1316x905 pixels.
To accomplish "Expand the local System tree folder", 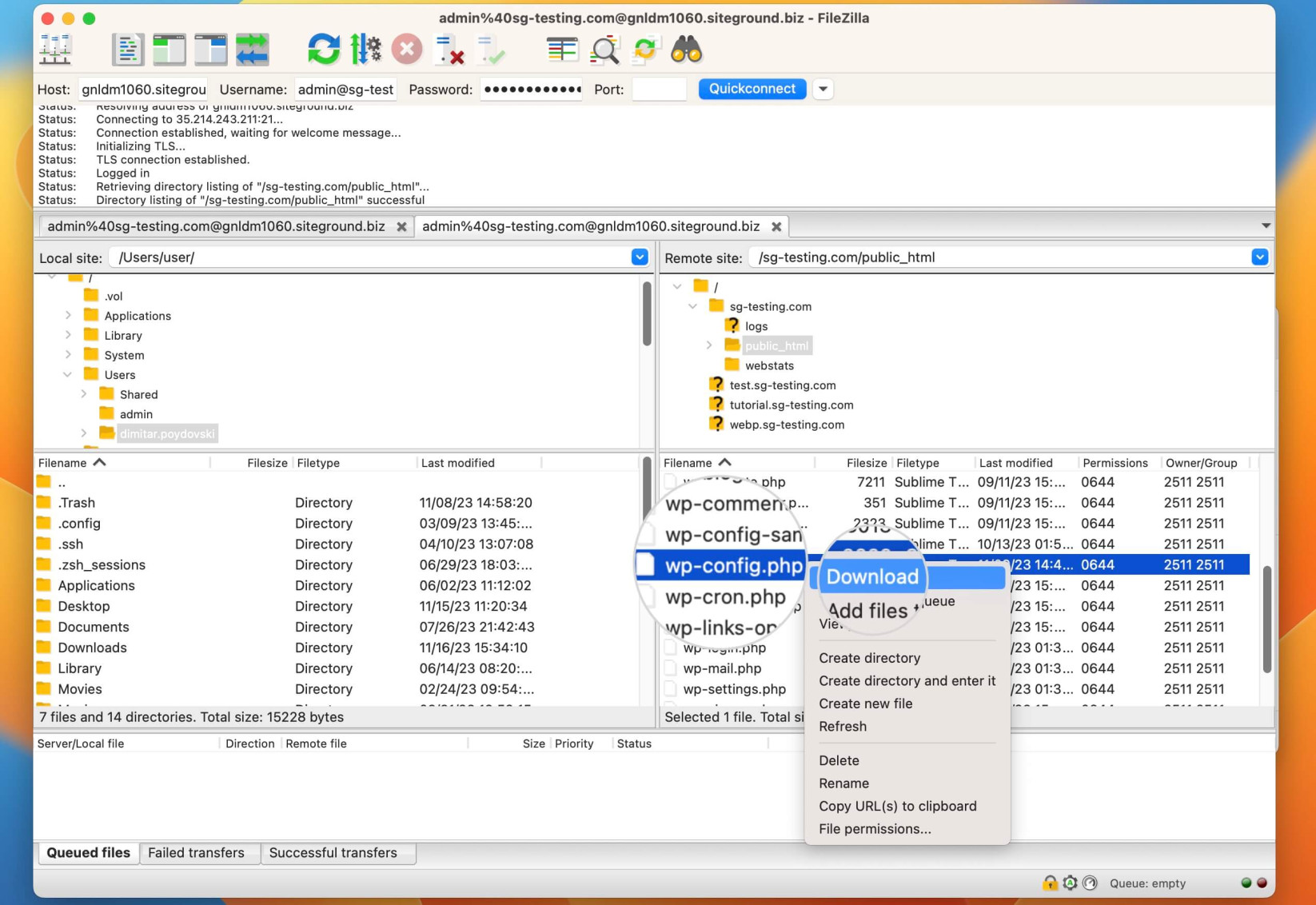I will pyautogui.click(x=68, y=355).
